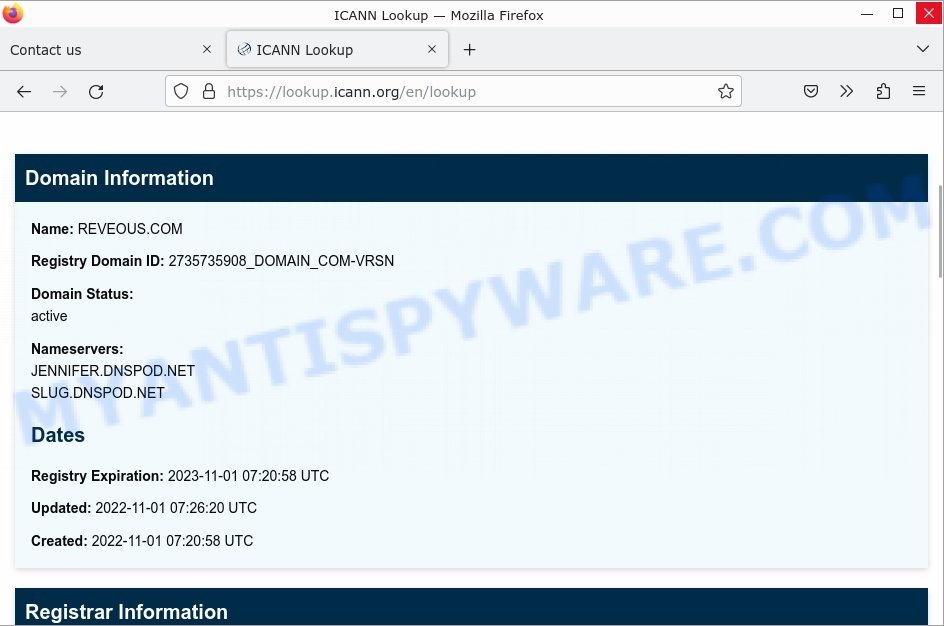Bookmark this page with the star
The height and width of the screenshot is (626, 944).
click(725, 91)
